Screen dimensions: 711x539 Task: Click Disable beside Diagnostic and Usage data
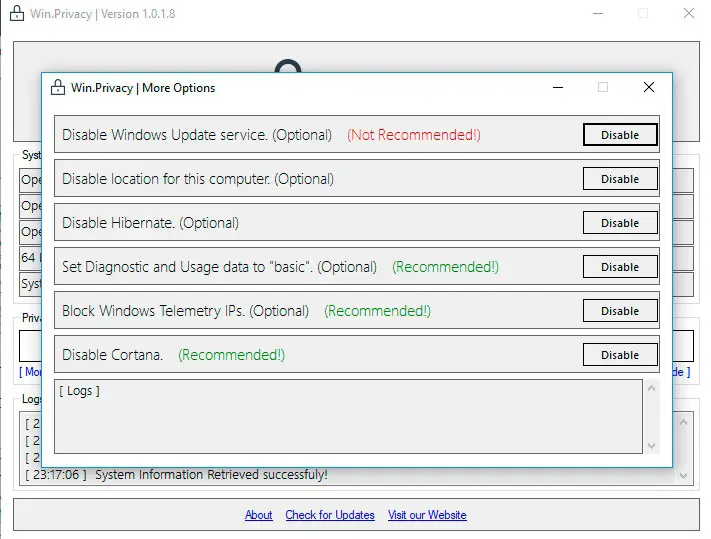click(x=620, y=267)
